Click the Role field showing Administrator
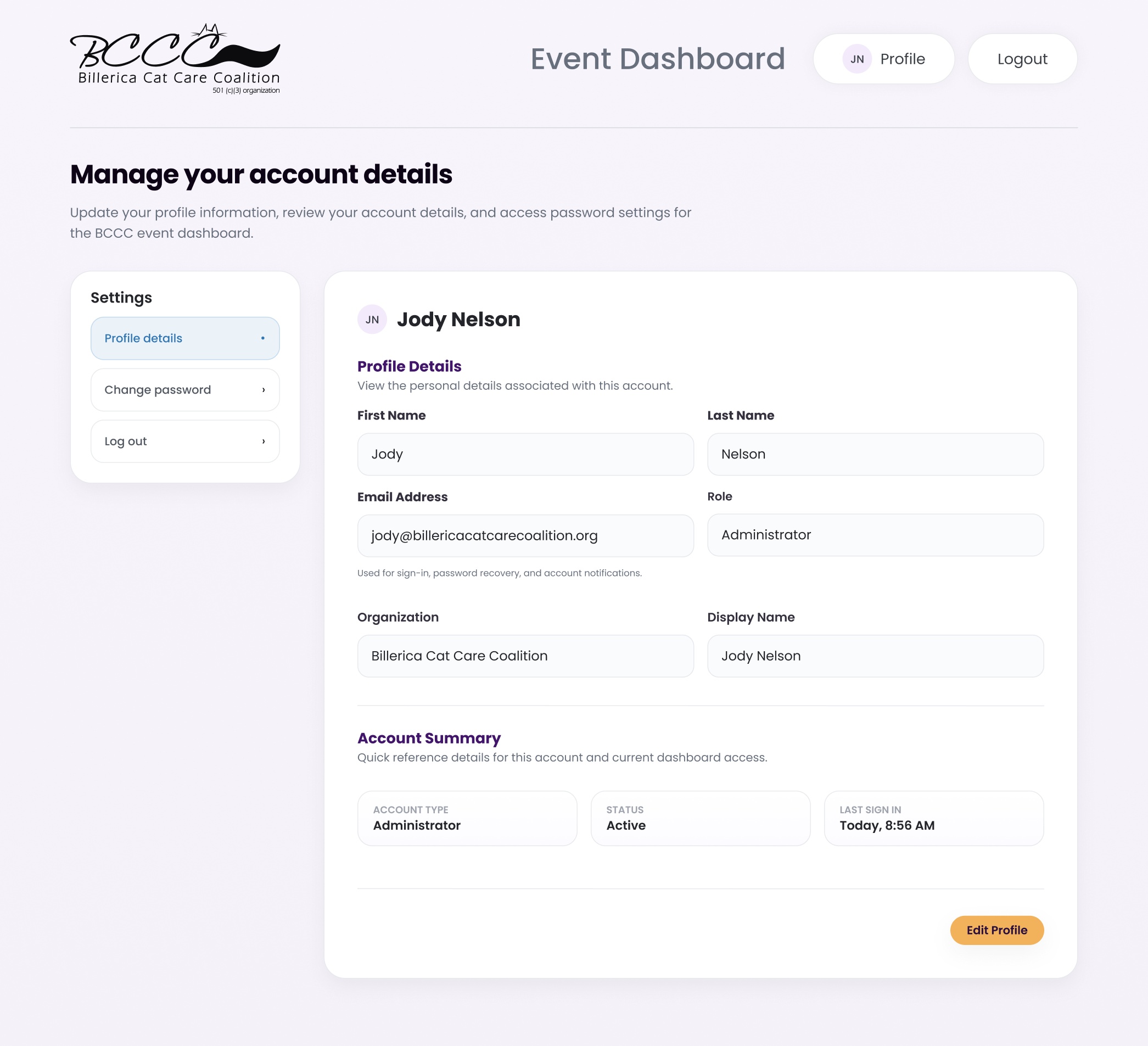 (x=875, y=535)
